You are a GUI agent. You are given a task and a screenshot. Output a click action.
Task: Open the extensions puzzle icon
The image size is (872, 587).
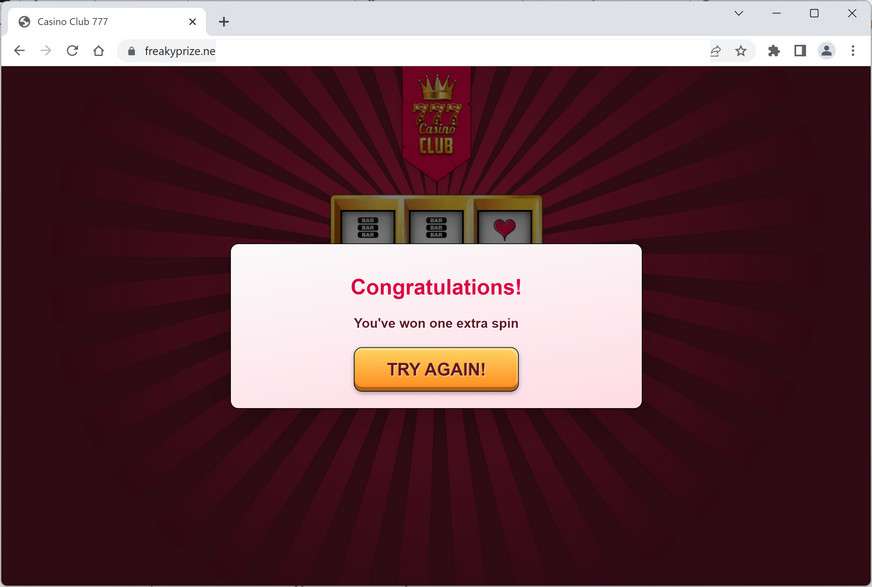tap(774, 51)
